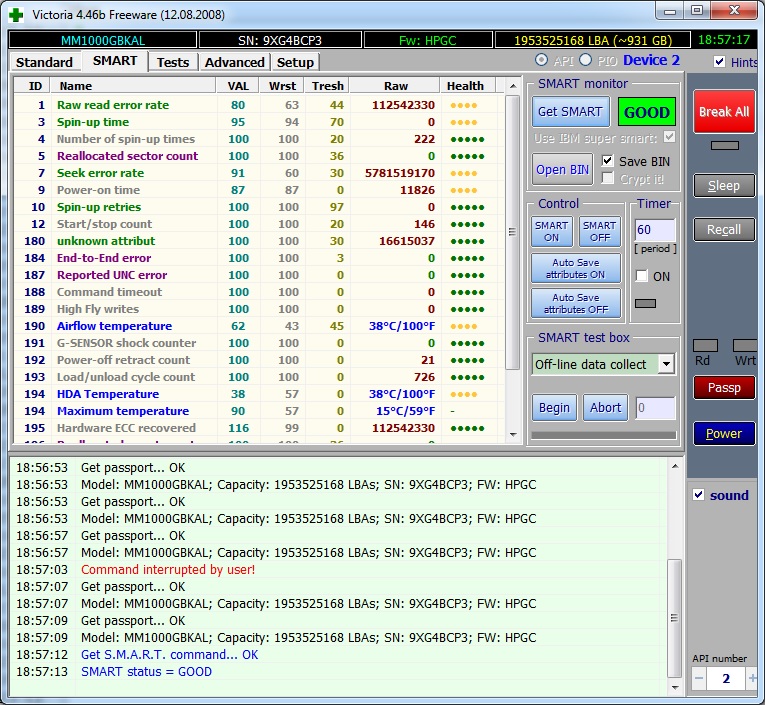The width and height of the screenshot is (765, 705).
Task: Click the Device 2 label
Action: (651, 60)
